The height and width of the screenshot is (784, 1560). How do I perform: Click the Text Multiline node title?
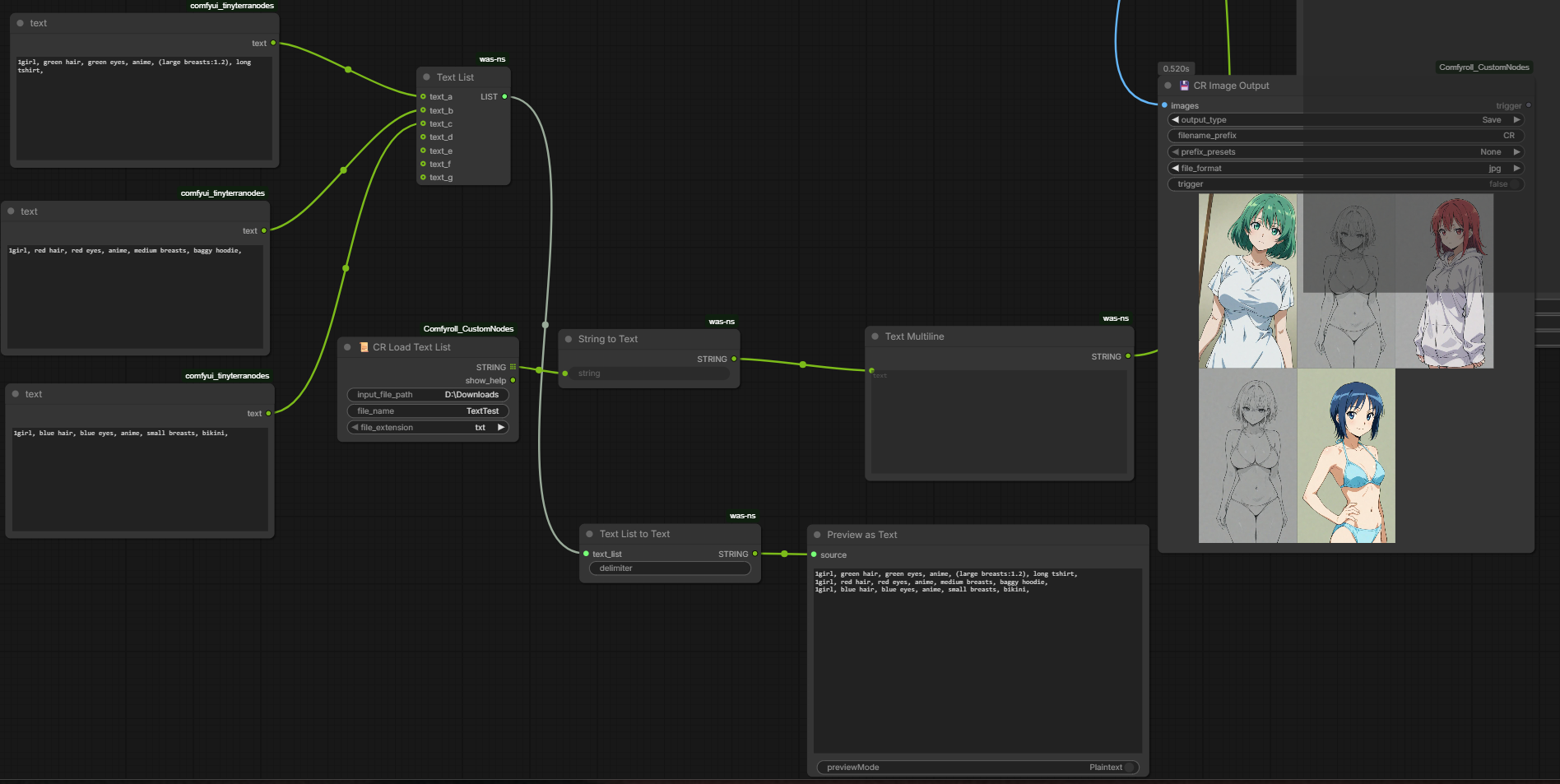(914, 336)
